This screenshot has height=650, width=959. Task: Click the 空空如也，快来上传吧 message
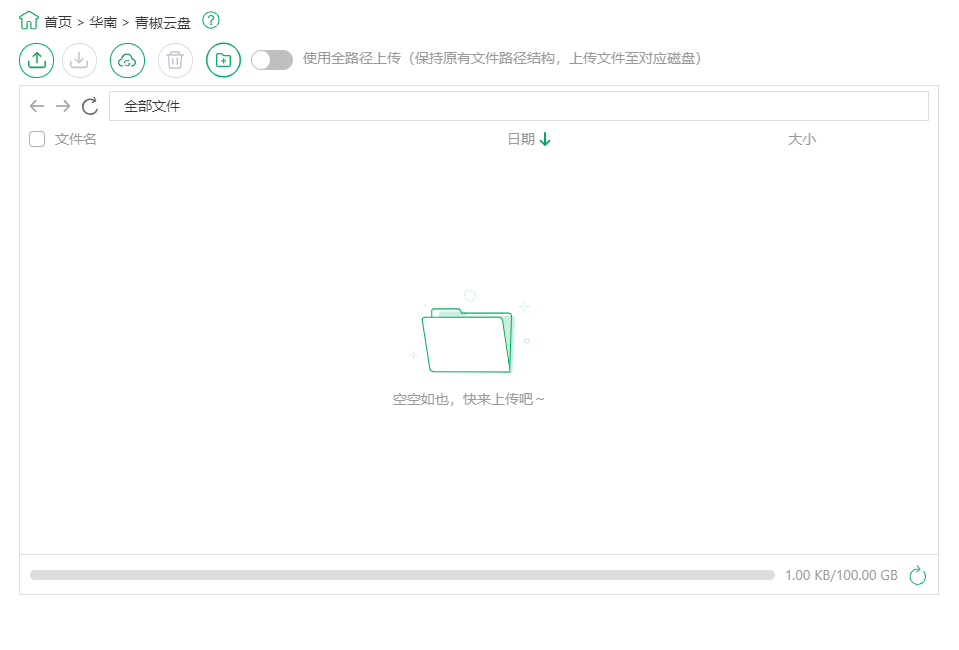click(x=468, y=399)
